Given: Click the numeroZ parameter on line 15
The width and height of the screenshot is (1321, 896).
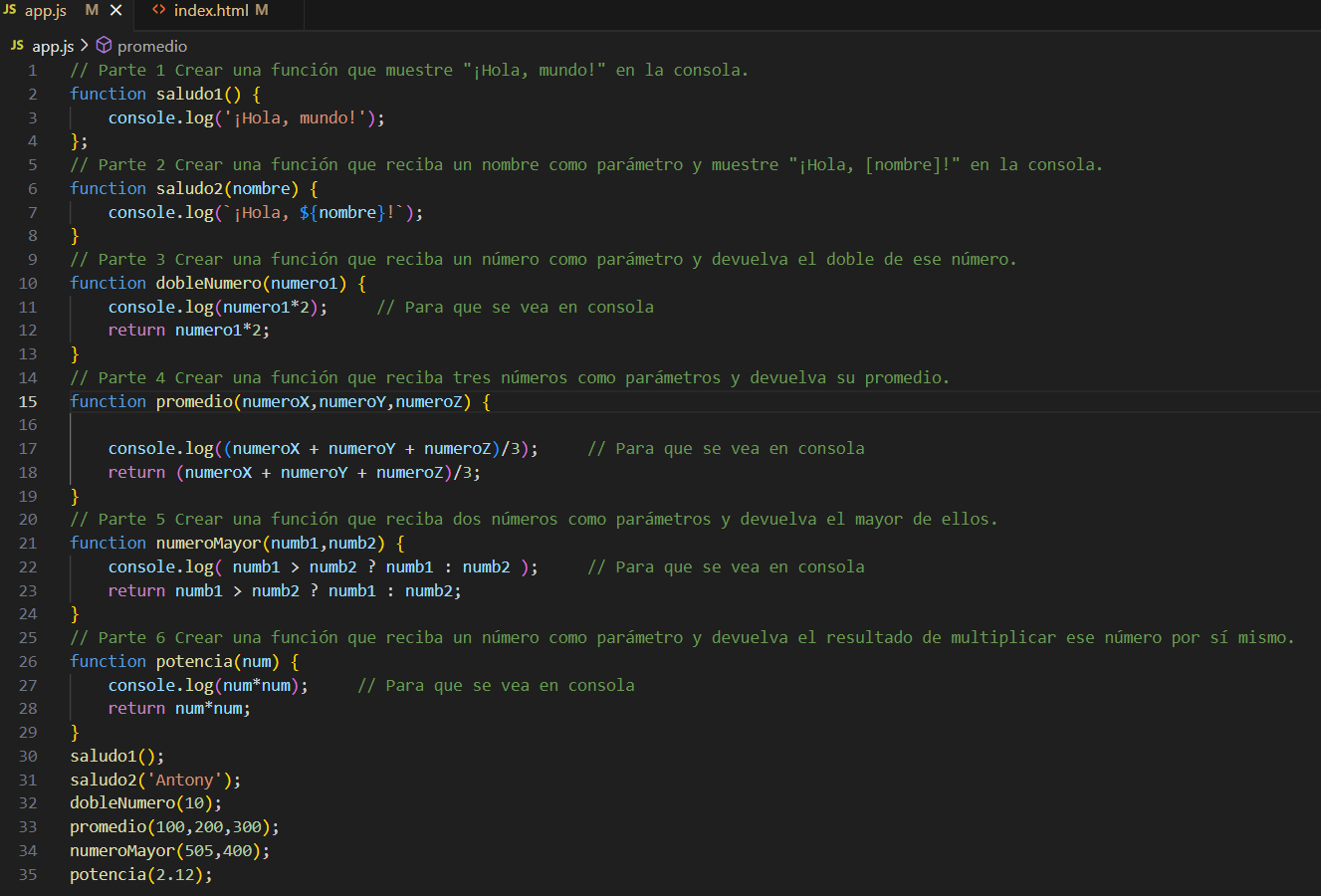Looking at the screenshot, I should click(x=429, y=401).
